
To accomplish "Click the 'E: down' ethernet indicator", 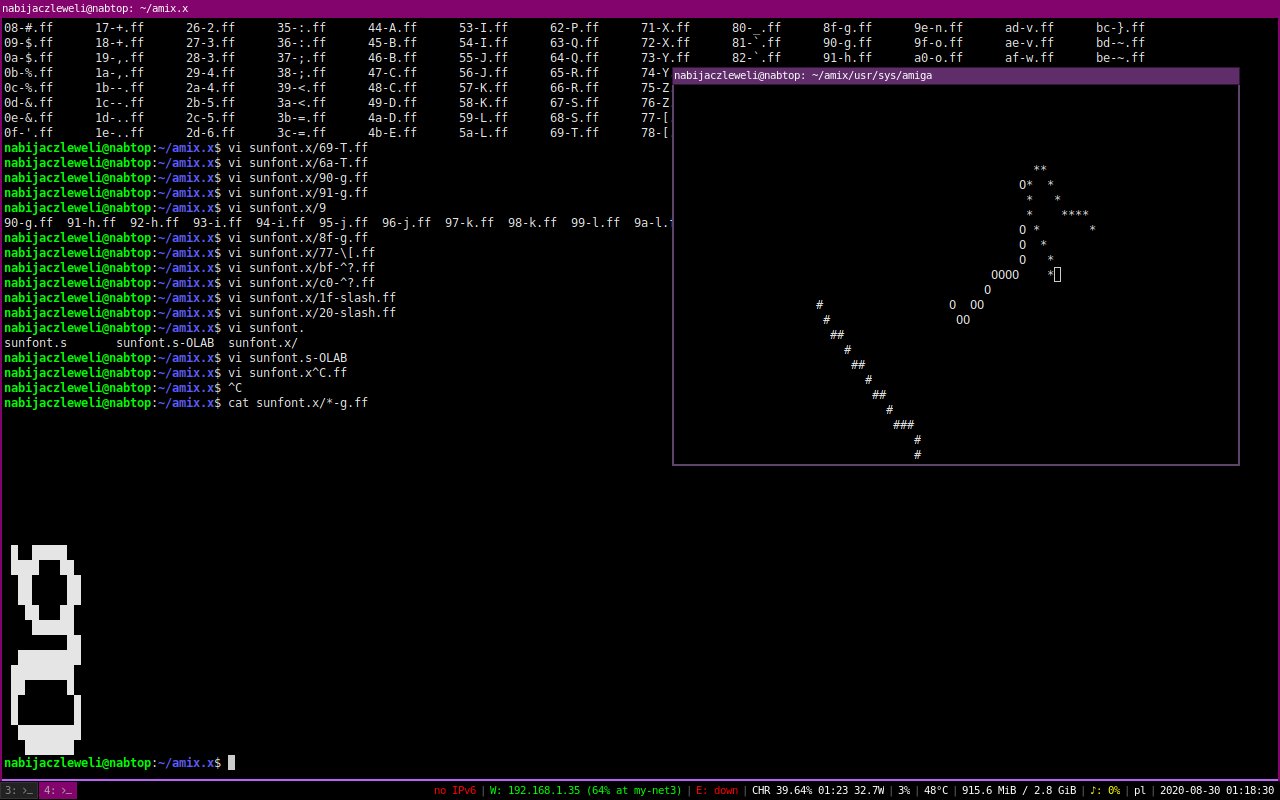I will pyautogui.click(x=717, y=791).
